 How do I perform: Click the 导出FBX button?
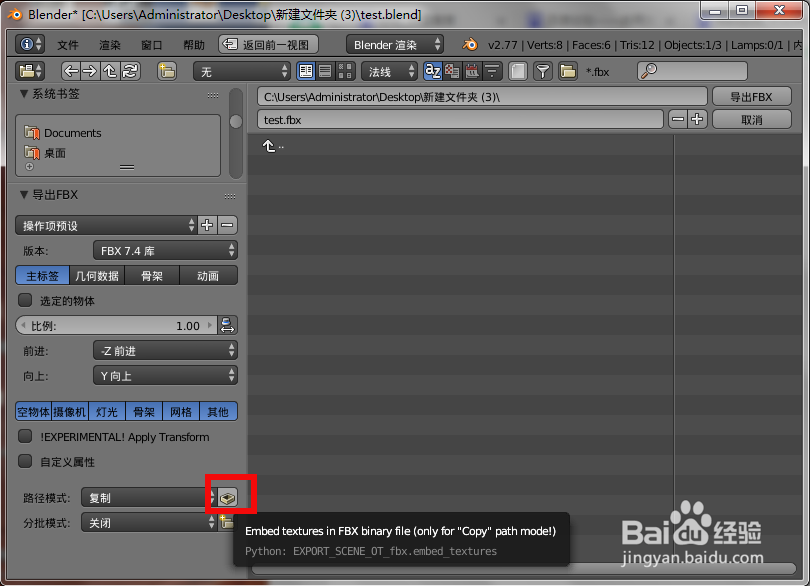[x=751, y=97]
